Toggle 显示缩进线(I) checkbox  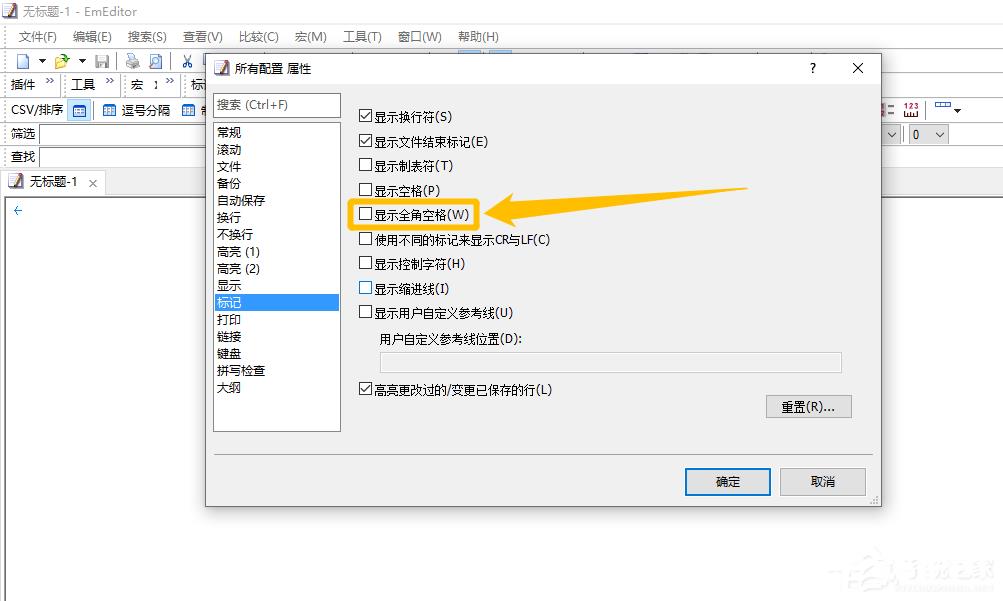(365, 288)
